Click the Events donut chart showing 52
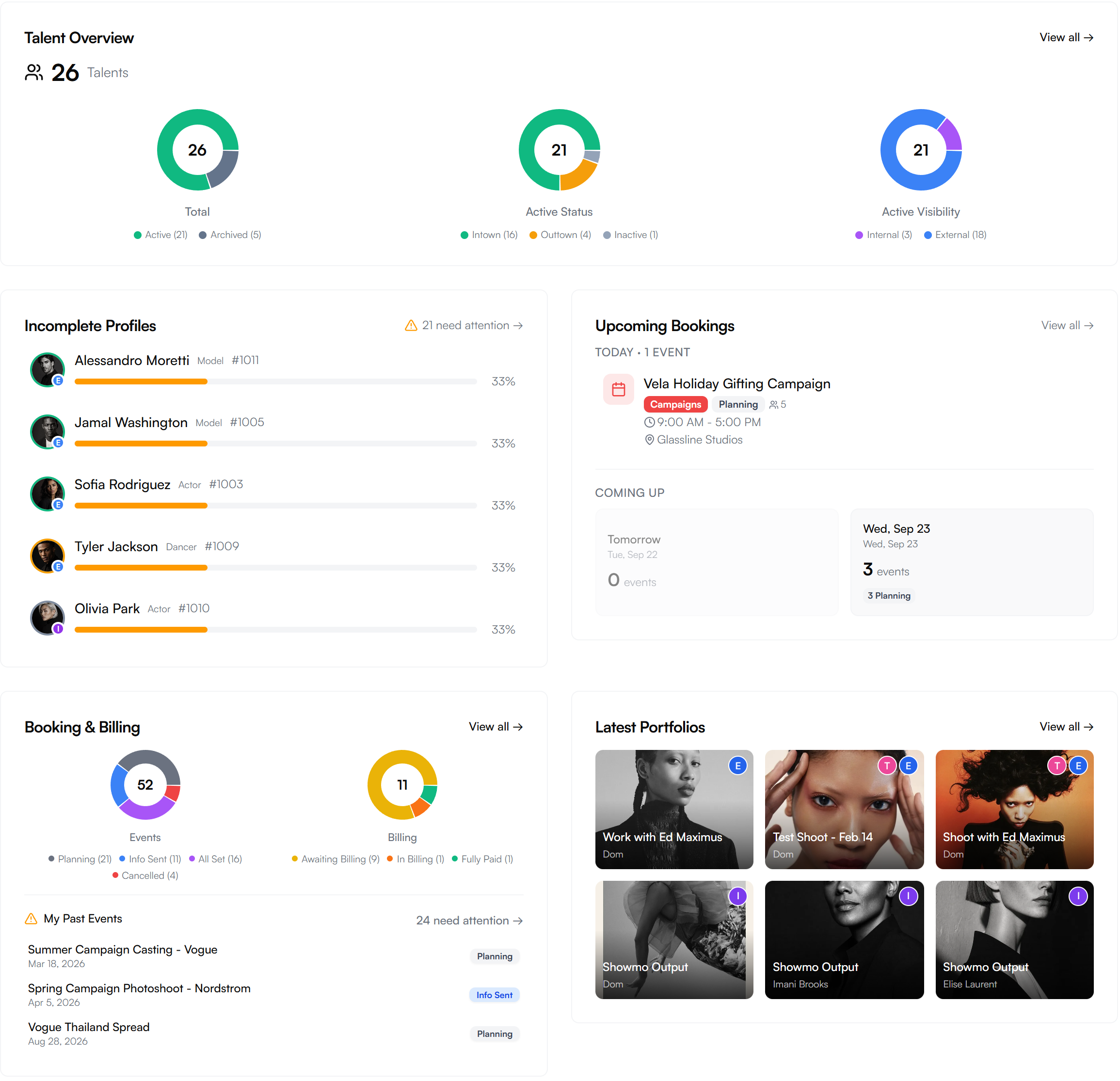The image size is (1120, 1081). pos(145,785)
